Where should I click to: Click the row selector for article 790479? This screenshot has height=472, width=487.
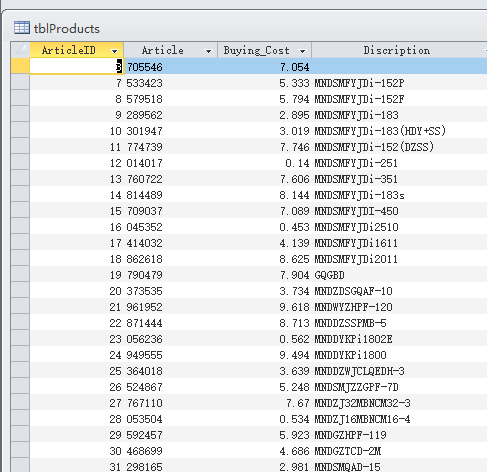20,275
